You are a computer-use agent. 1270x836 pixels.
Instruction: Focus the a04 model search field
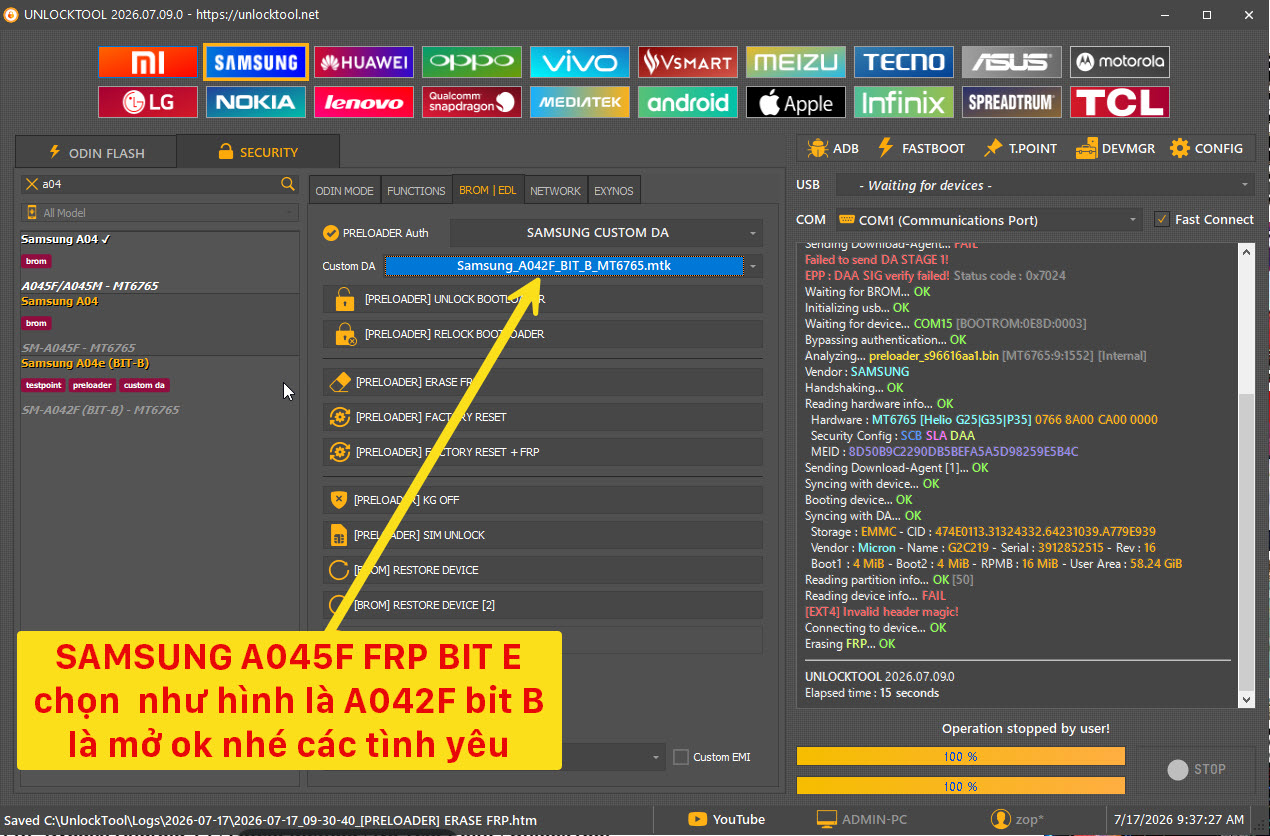pos(160,184)
